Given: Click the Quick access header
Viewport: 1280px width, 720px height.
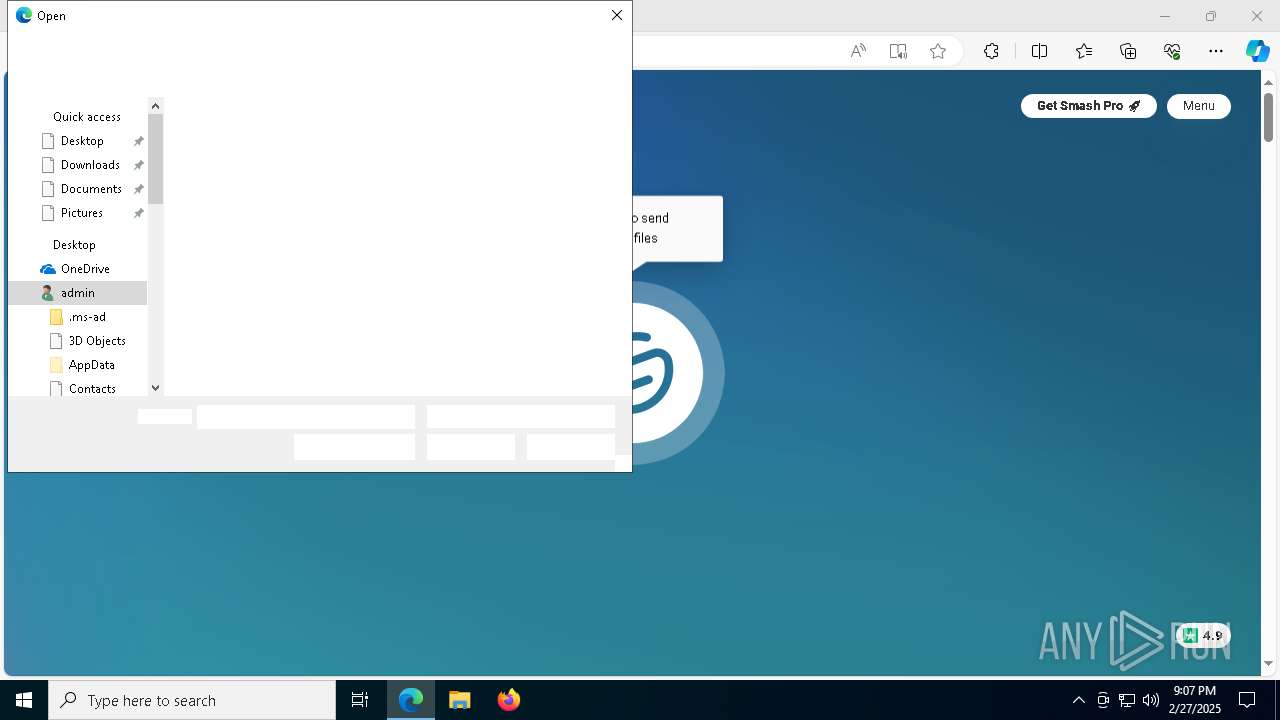Looking at the screenshot, I should 86,117.
